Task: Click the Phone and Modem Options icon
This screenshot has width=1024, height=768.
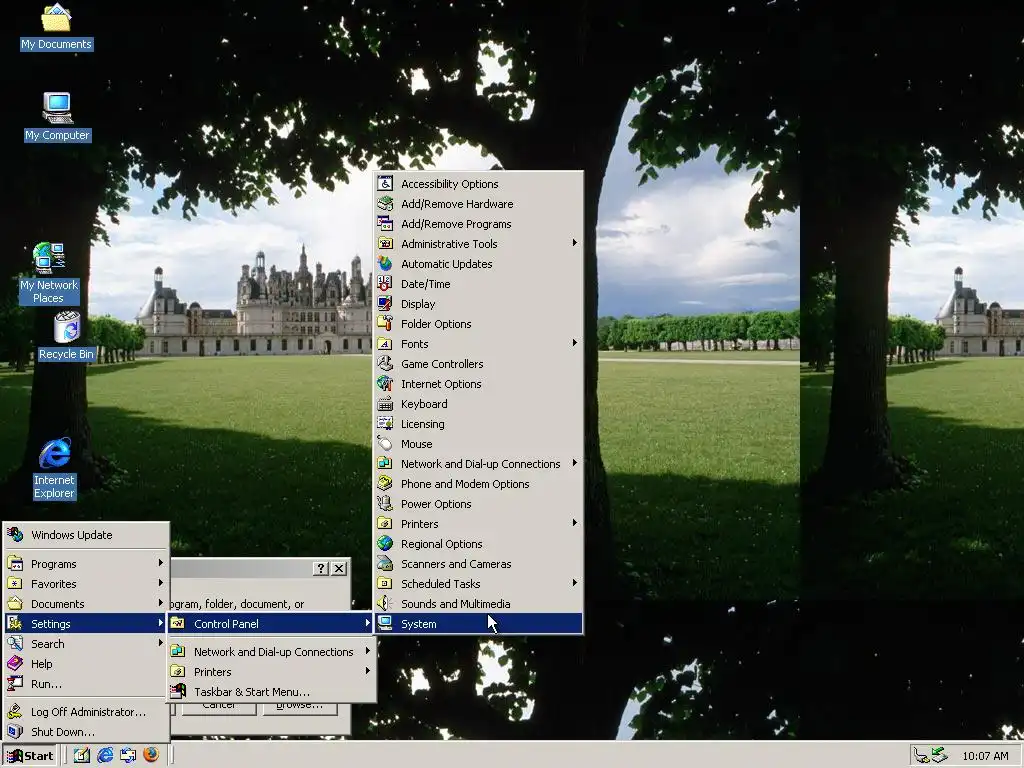Action: (x=385, y=484)
